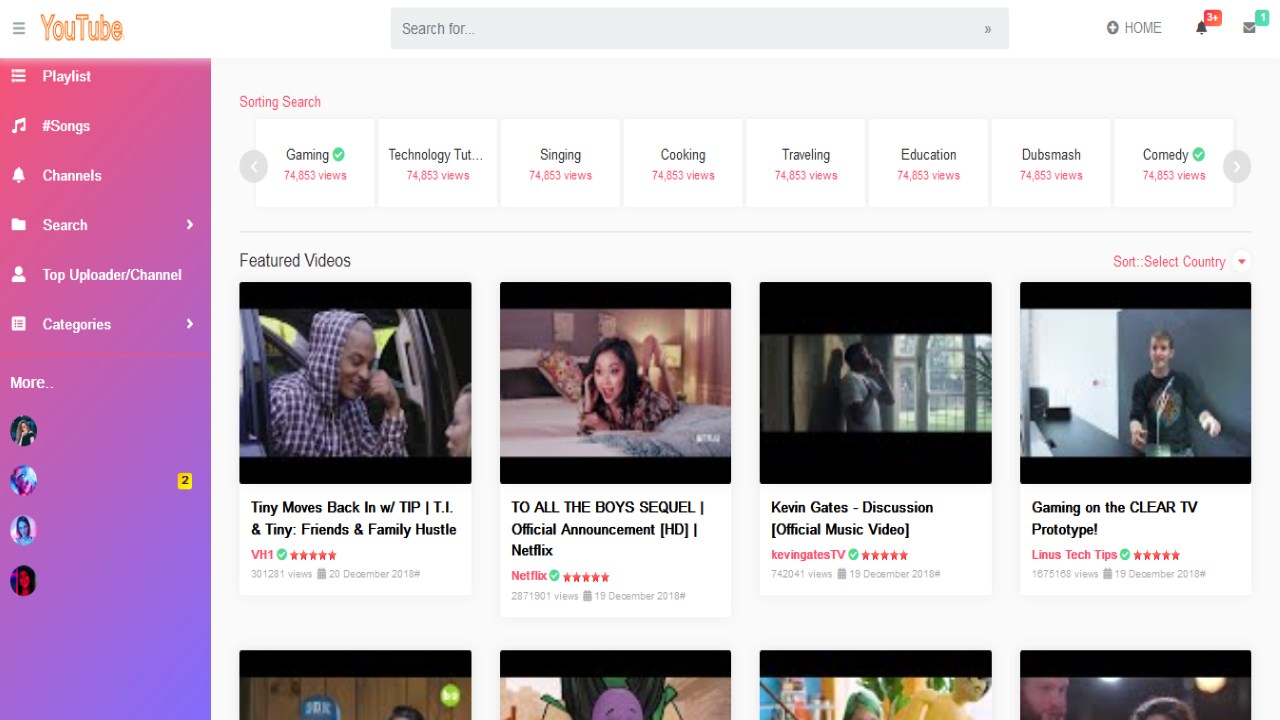Submit search with the double-arrow icon
Image resolution: width=1280 pixels, height=720 pixels.
tap(988, 29)
